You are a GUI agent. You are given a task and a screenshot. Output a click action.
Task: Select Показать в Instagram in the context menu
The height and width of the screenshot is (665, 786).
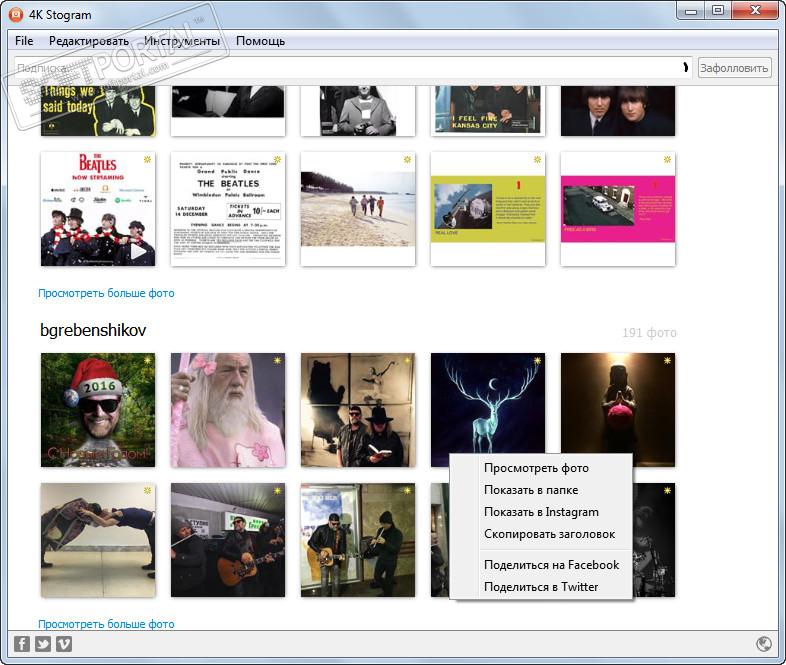[541, 512]
